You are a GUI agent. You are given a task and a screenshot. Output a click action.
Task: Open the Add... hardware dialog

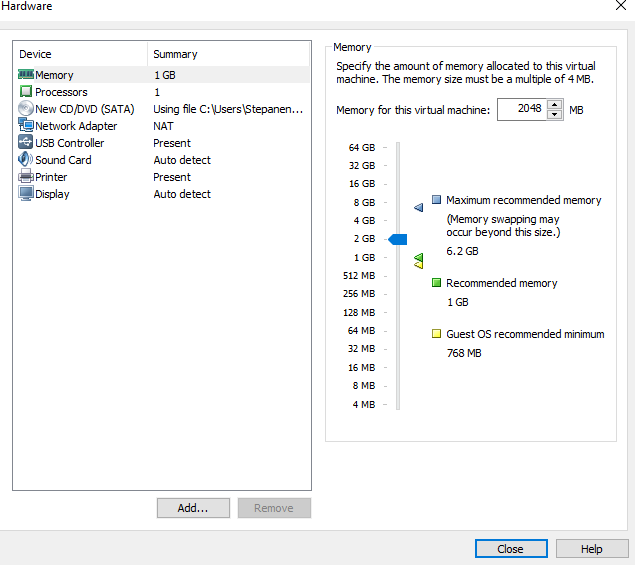193,508
